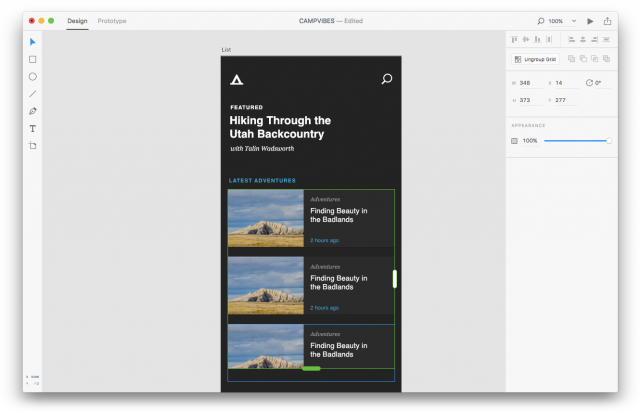Screen dimensions: 640x414
Task: Click the width input field showing 348
Action: [528, 83]
